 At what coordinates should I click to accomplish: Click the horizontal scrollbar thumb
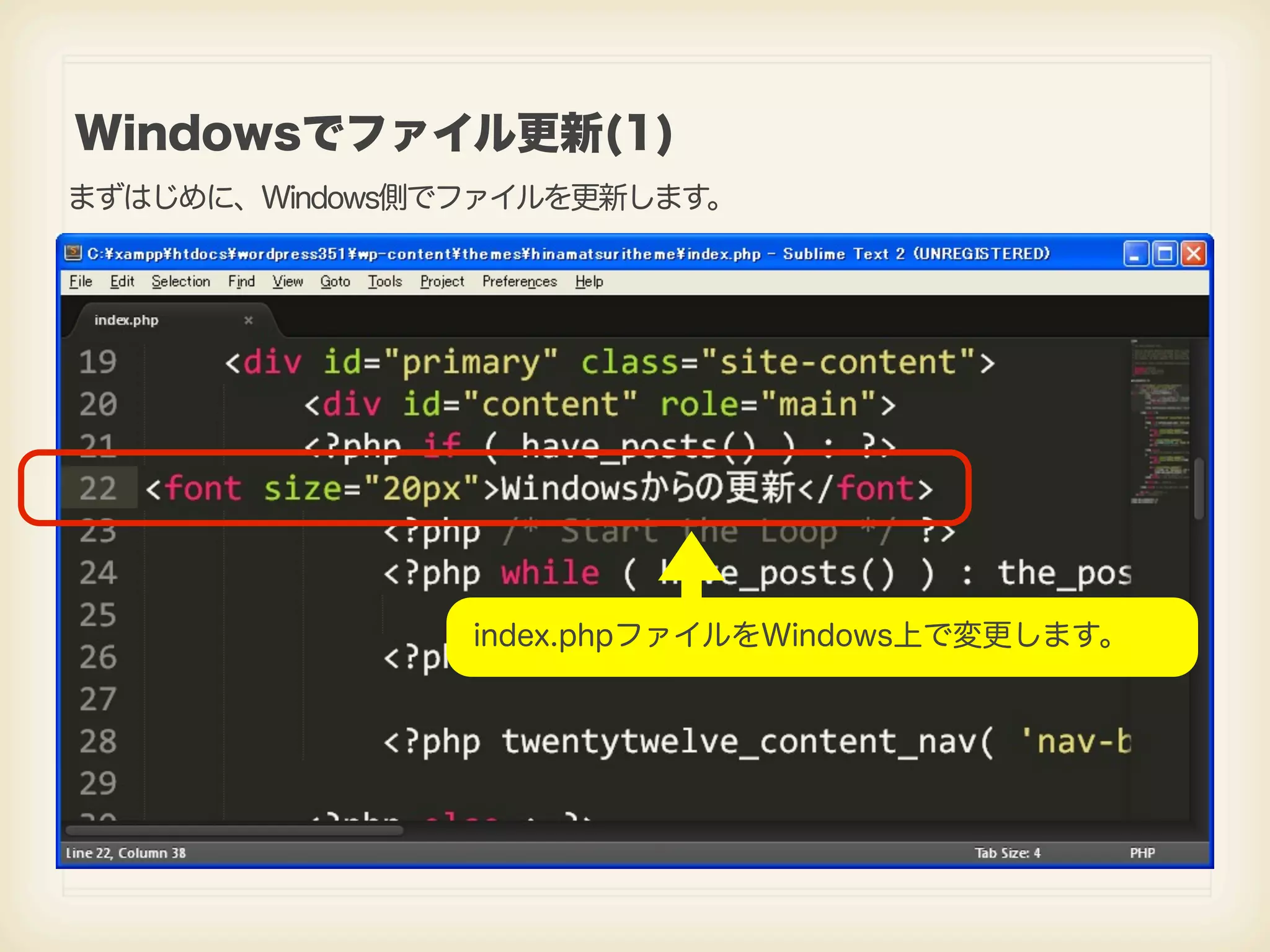[234, 831]
